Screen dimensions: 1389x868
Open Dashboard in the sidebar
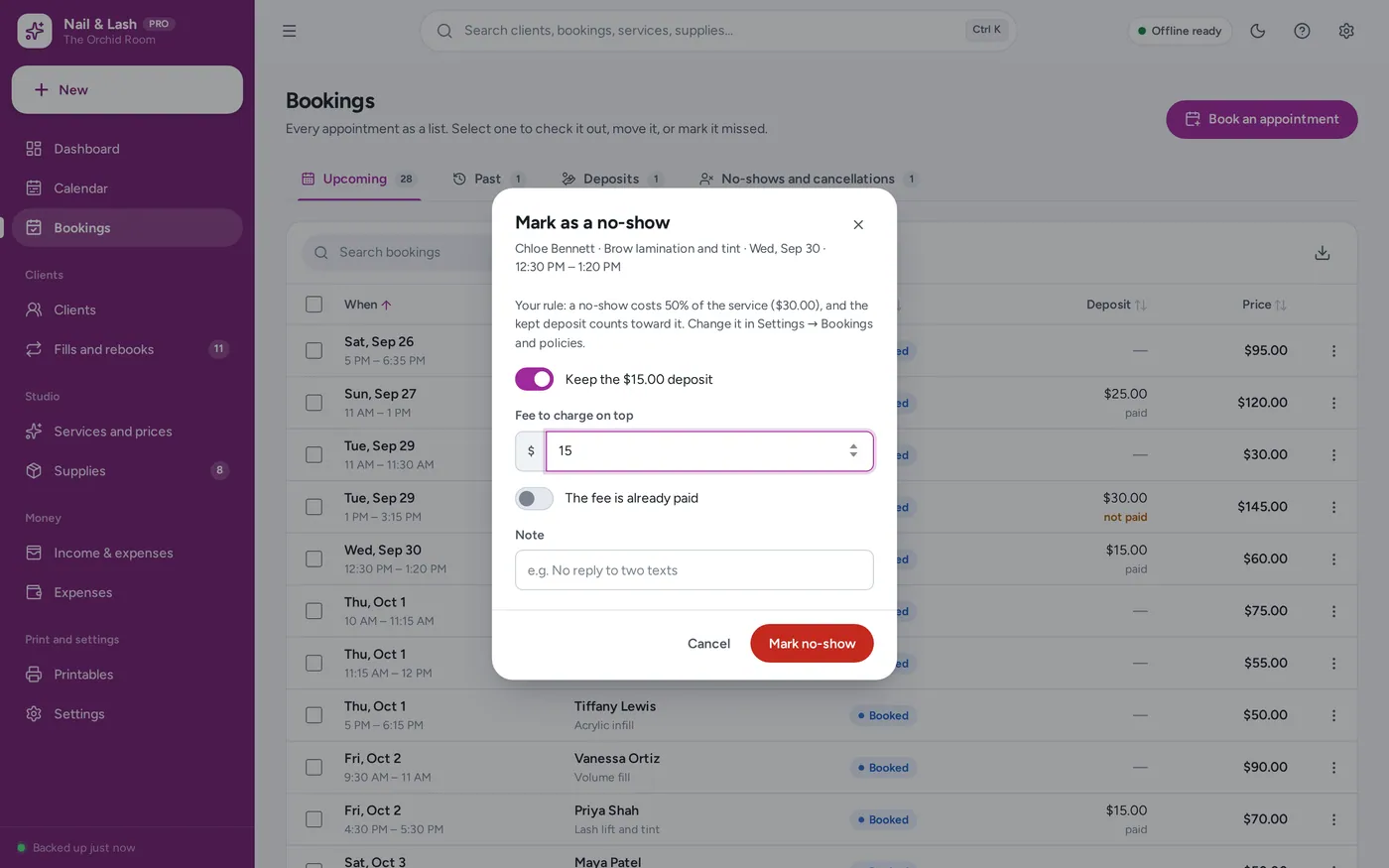[x=127, y=149]
